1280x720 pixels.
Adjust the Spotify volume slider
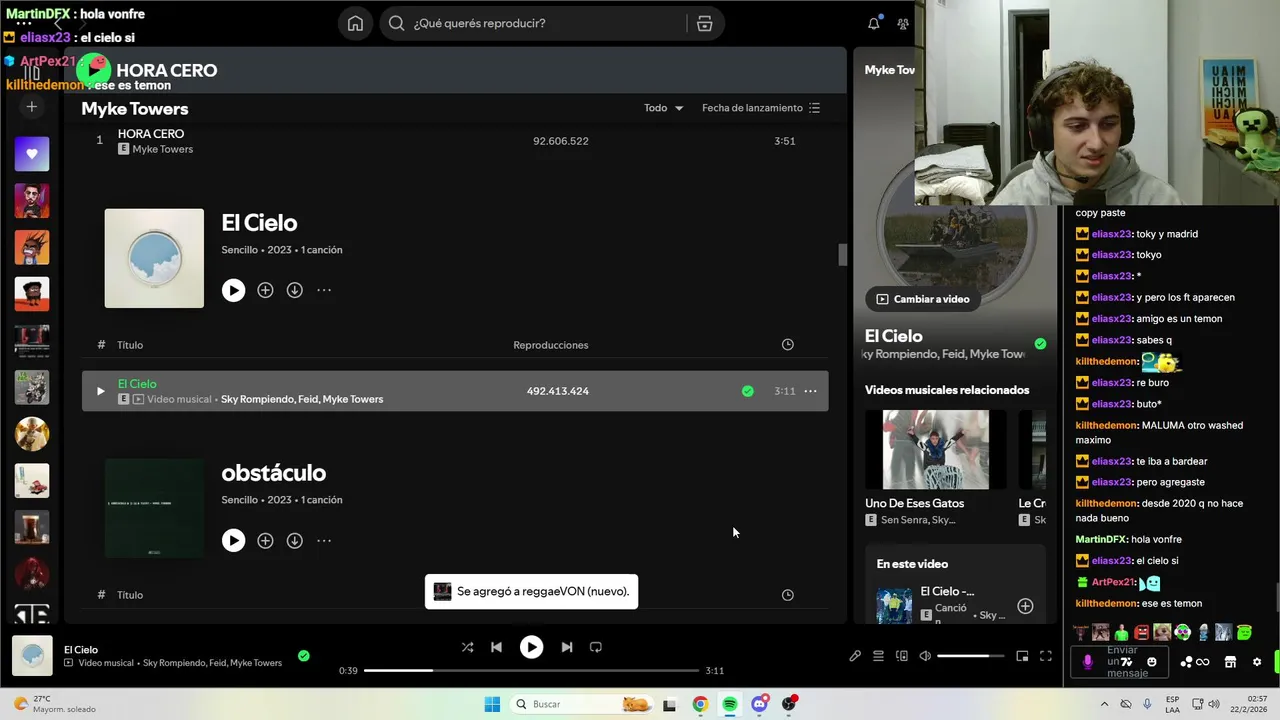[970, 656]
